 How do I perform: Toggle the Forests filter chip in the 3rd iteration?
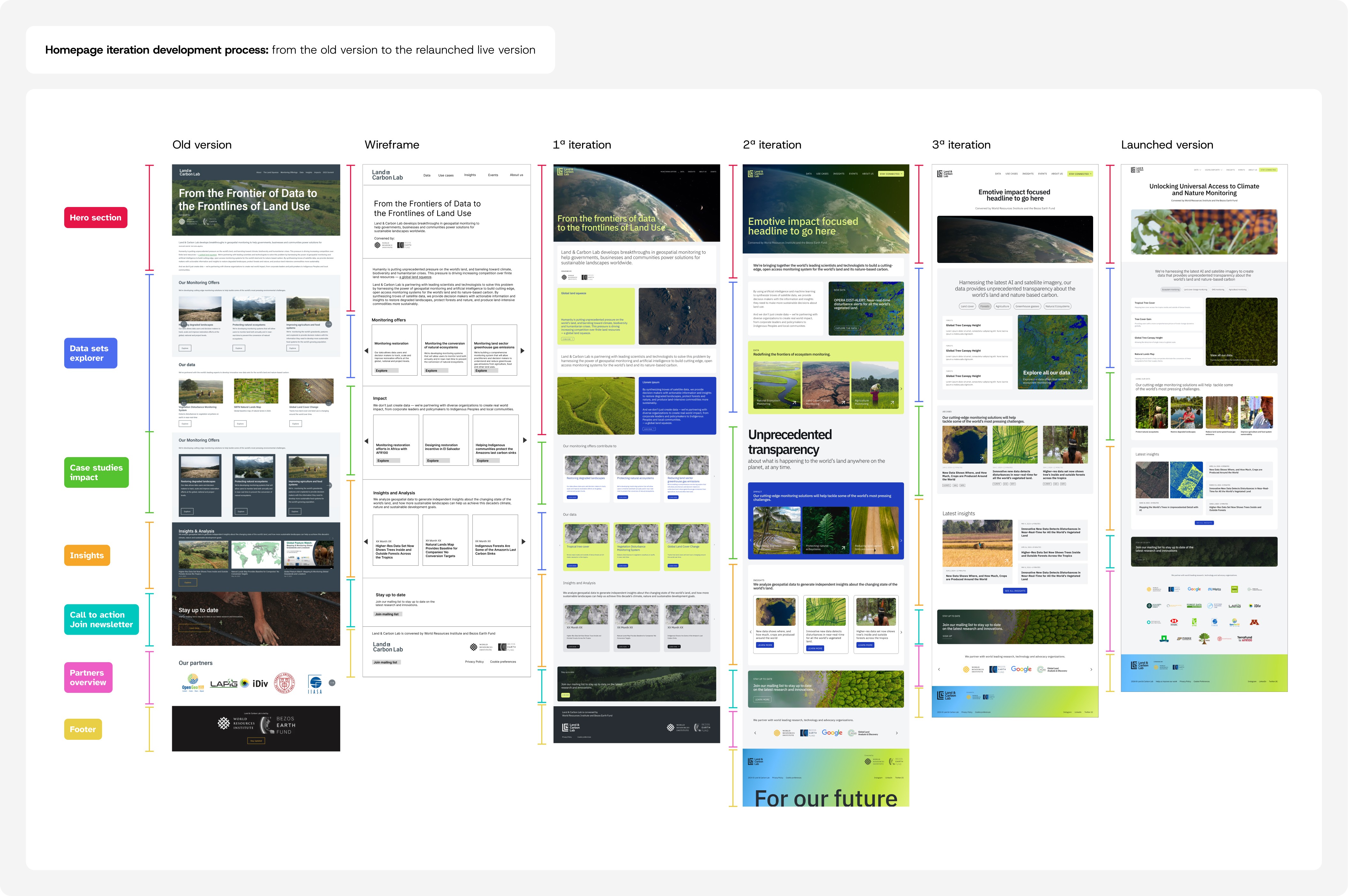pyautogui.click(x=984, y=306)
